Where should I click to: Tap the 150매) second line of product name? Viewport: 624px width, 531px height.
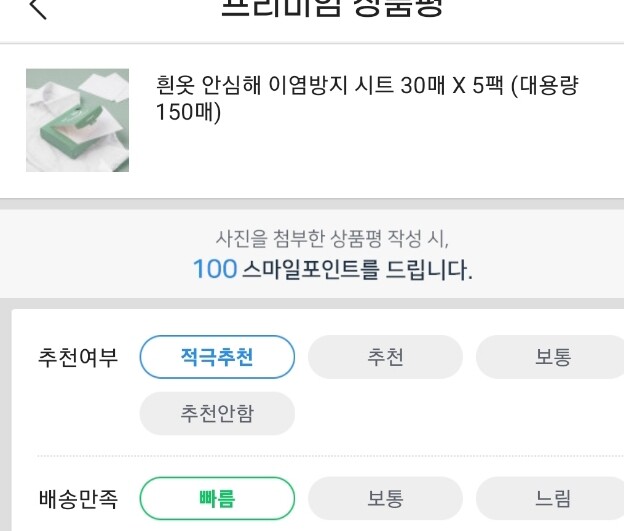[x=188, y=112]
